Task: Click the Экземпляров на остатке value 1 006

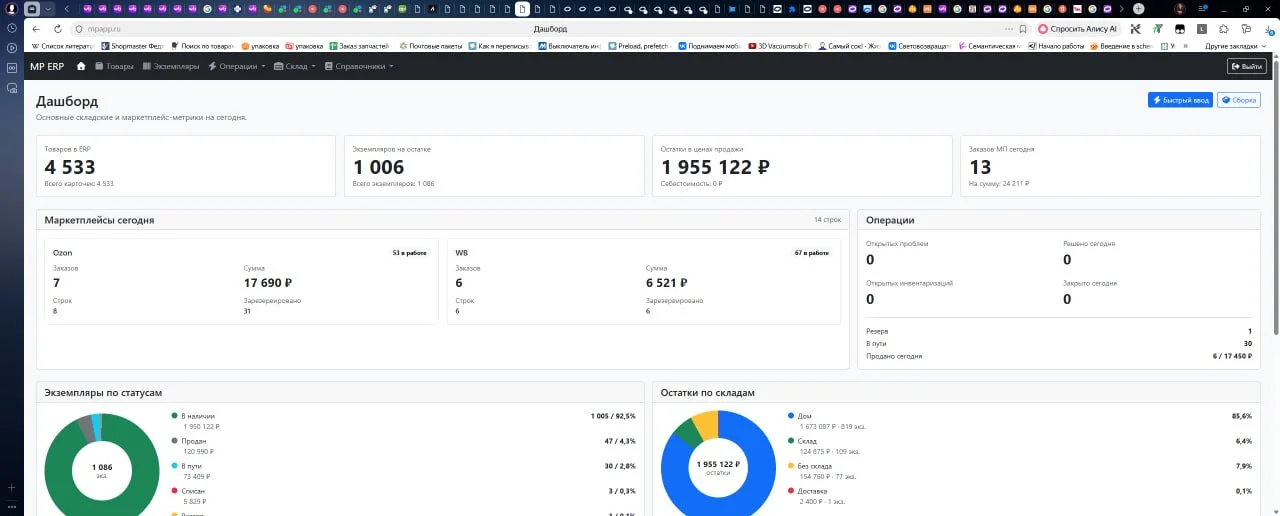Action: click(x=379, y=167)
